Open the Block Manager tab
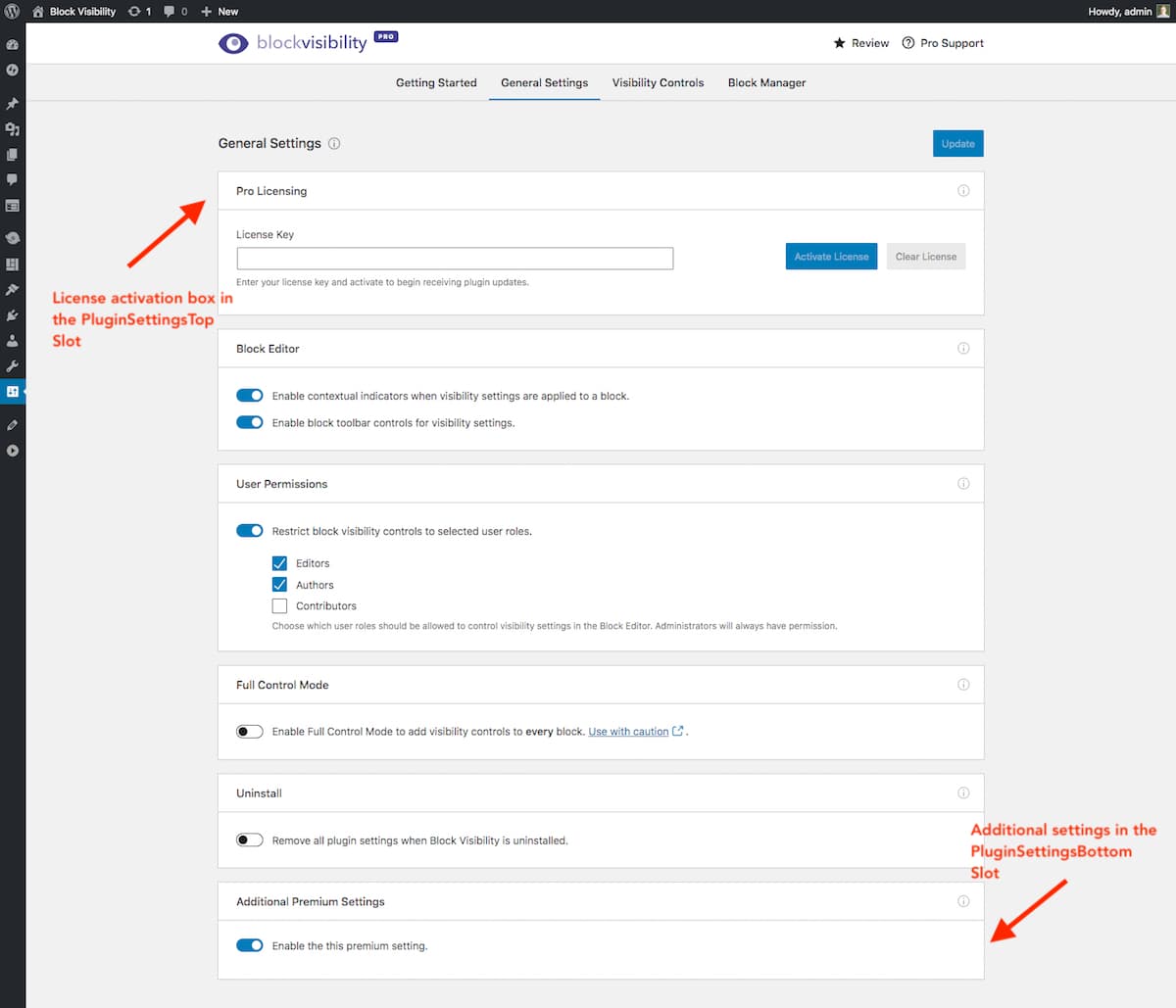Viewport: 1176px width, 1008px height. (x=766, y=83)
